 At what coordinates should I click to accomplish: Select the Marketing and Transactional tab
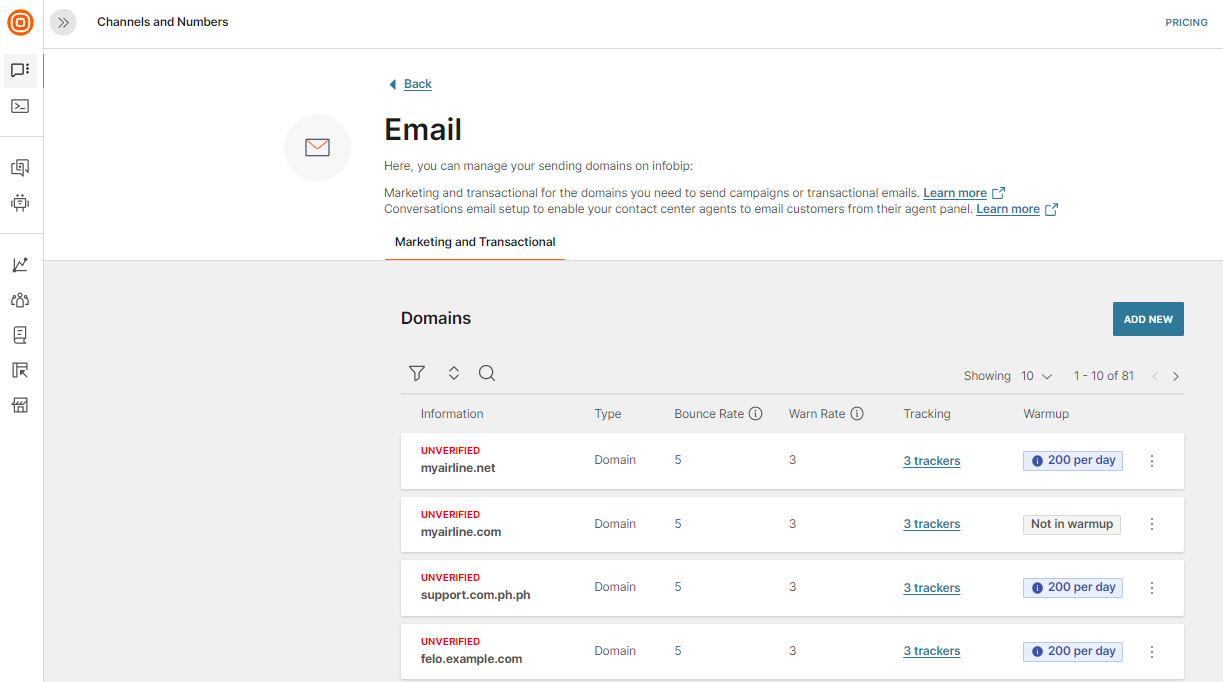[x=475, y=242]
